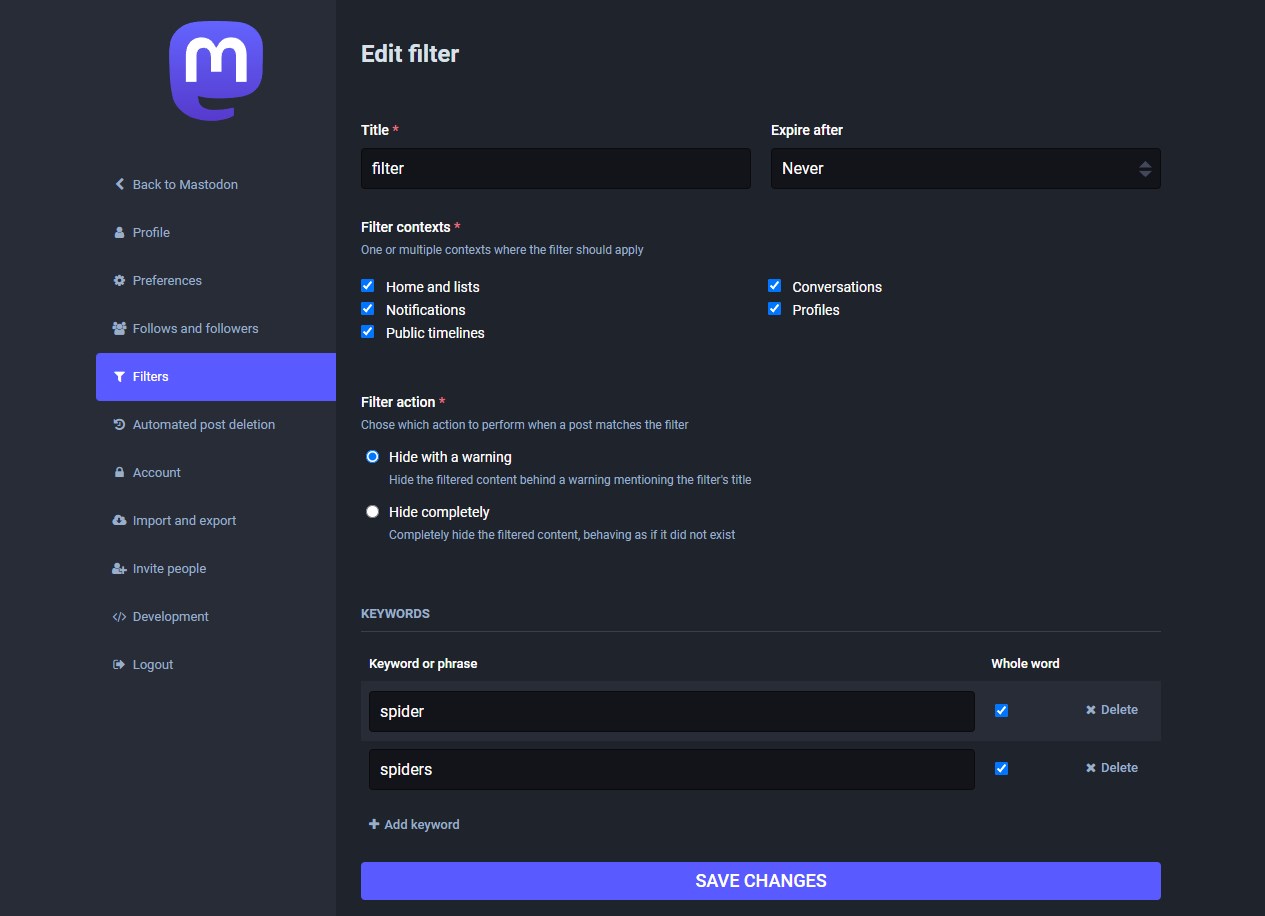Click the X icon in the spiders keyword row
The width and height of the screenshot is (1265, 916).
point(1091,768)
